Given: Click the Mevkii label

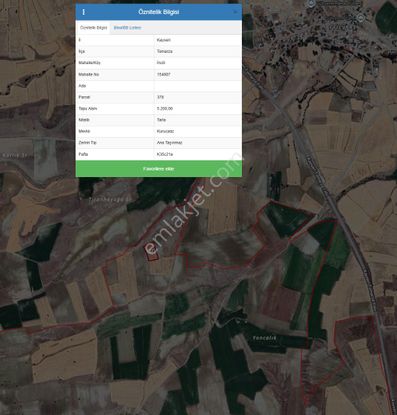Looking at the screenshot, I should click(x=84, y=131).
